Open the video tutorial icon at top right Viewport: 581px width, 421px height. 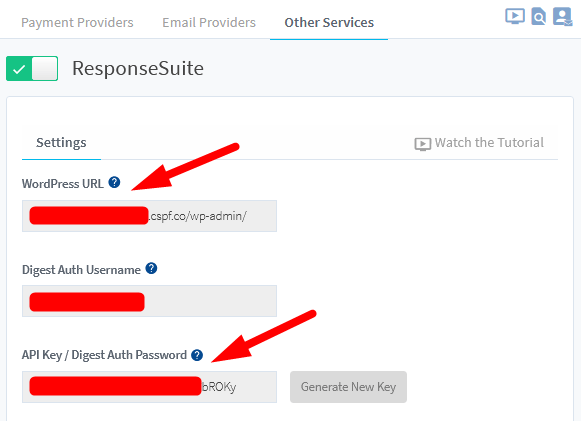[515, 16]
